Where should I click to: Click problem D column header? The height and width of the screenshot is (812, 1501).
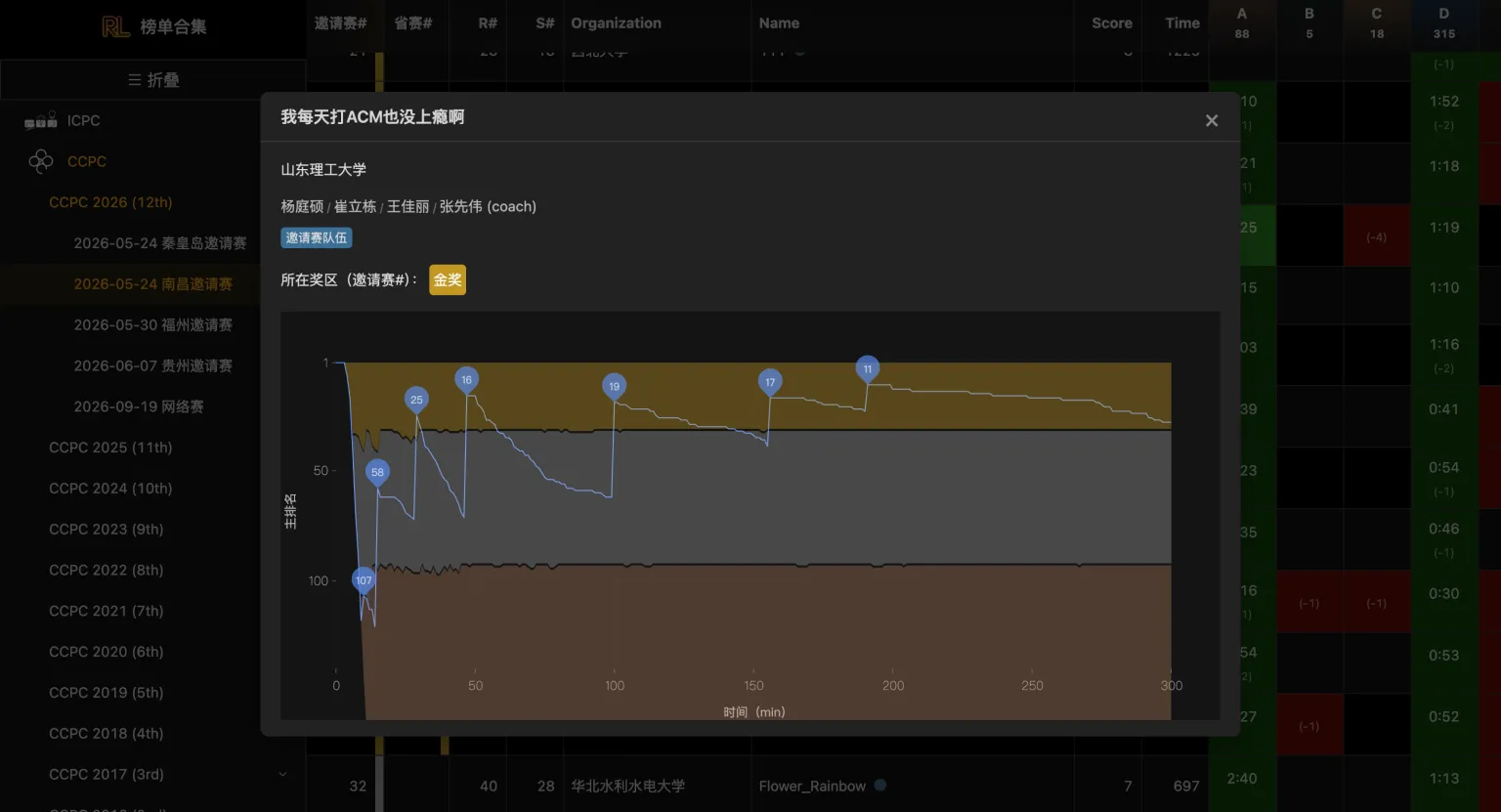coord(1444,23)
